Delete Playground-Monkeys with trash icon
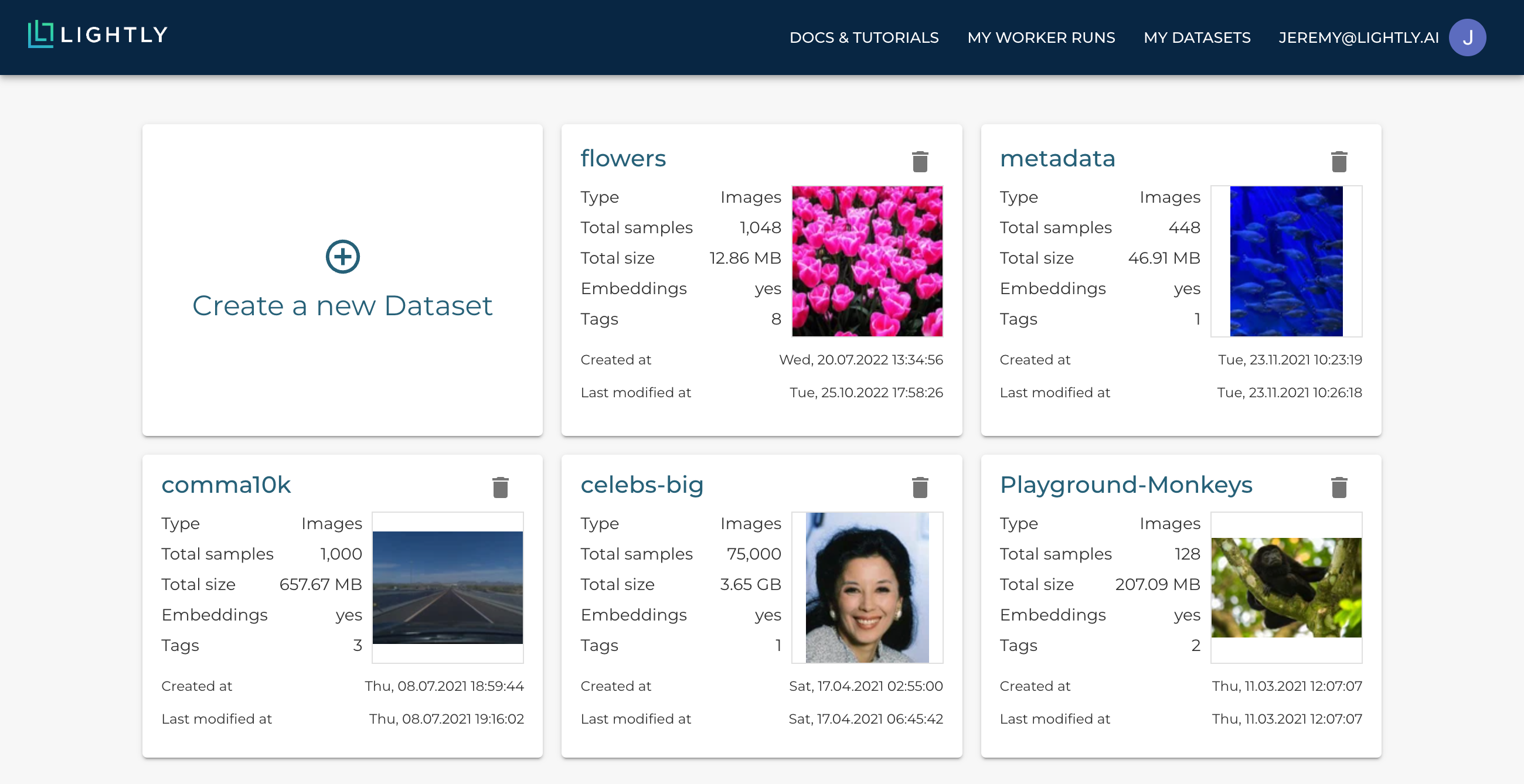The image size is (1524, 784). [1339, 487]
